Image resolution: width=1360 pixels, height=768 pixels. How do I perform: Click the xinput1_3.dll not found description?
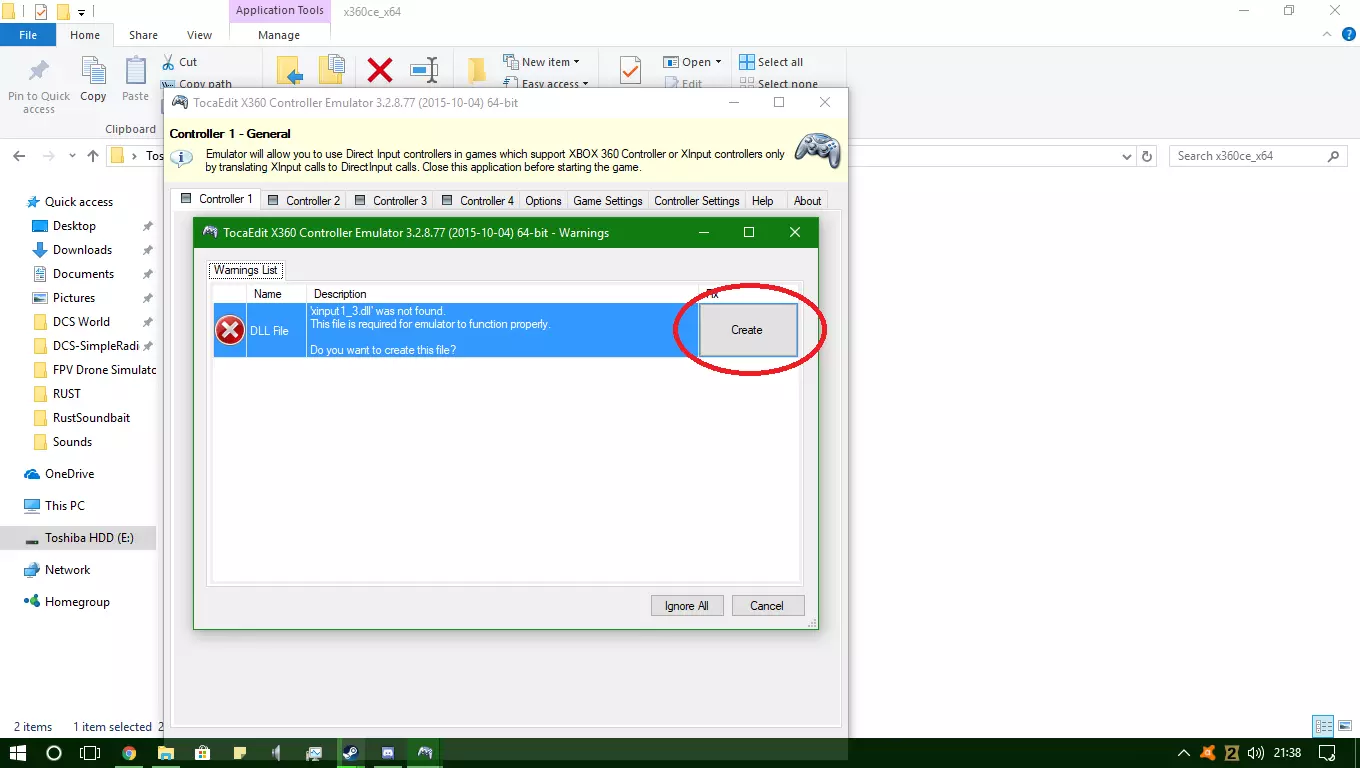click(x=502, y=330)
